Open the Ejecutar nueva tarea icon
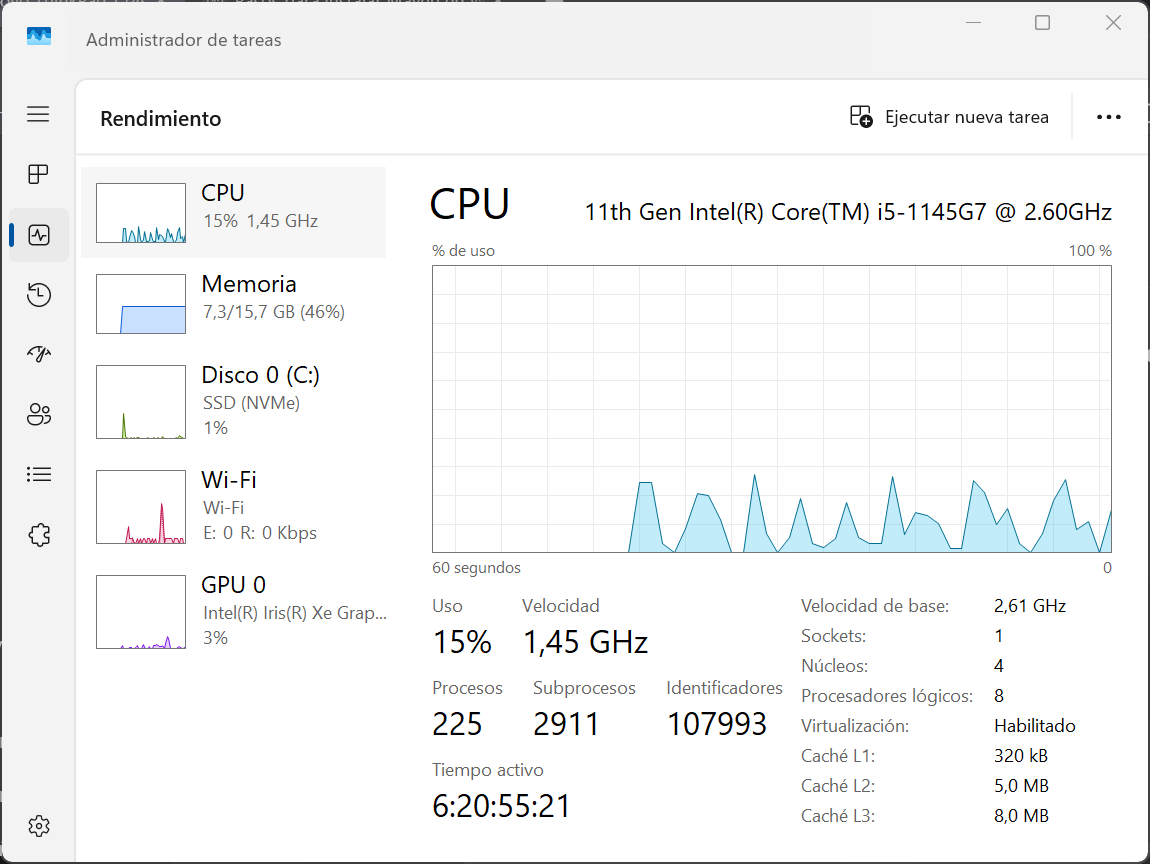This screenshot has width=1150, height=864. click(858, 117)
